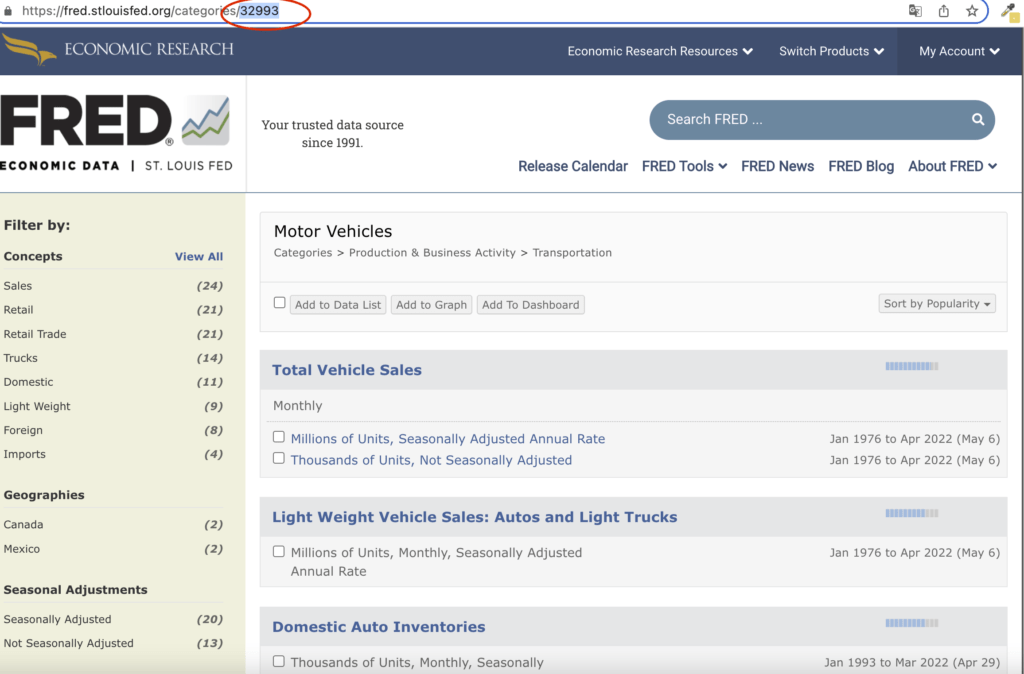Click Transportation breadcrumb

(x=572, y=253)
